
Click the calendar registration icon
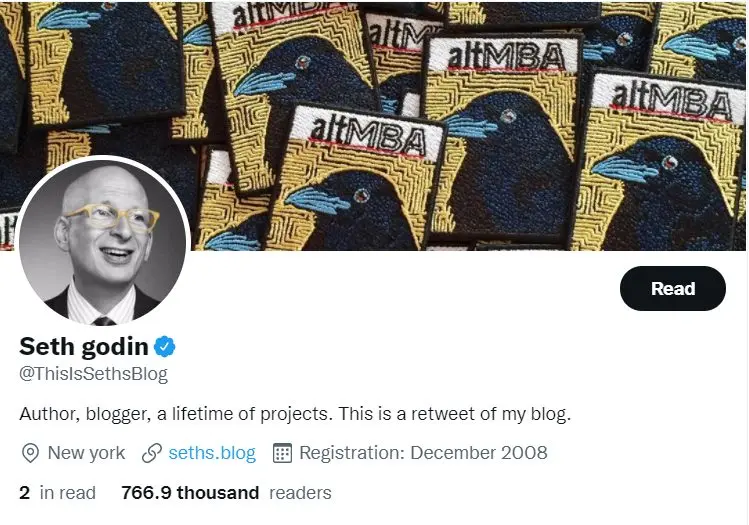(282, 453)
